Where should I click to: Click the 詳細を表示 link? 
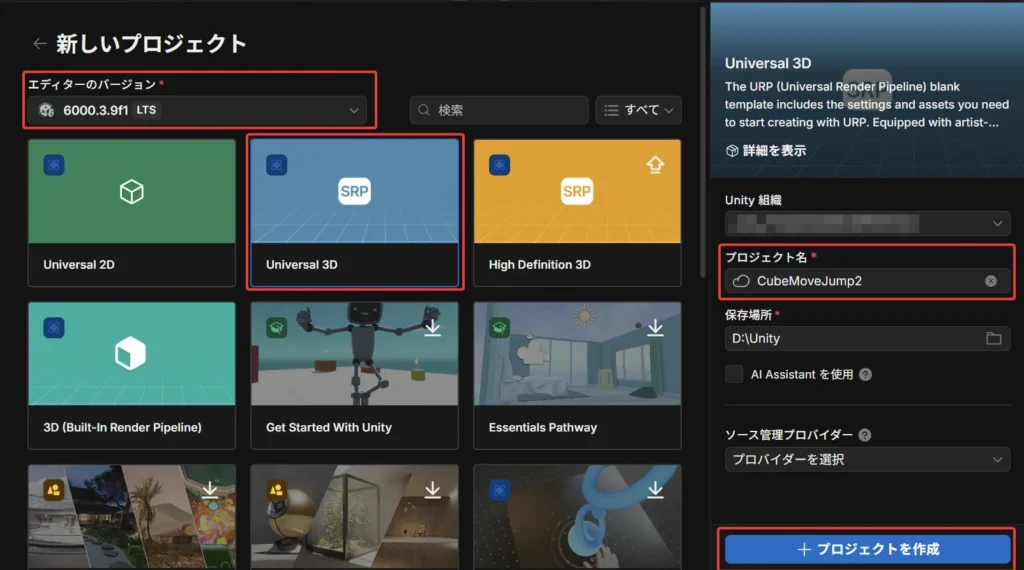click(x=766, y=151)
